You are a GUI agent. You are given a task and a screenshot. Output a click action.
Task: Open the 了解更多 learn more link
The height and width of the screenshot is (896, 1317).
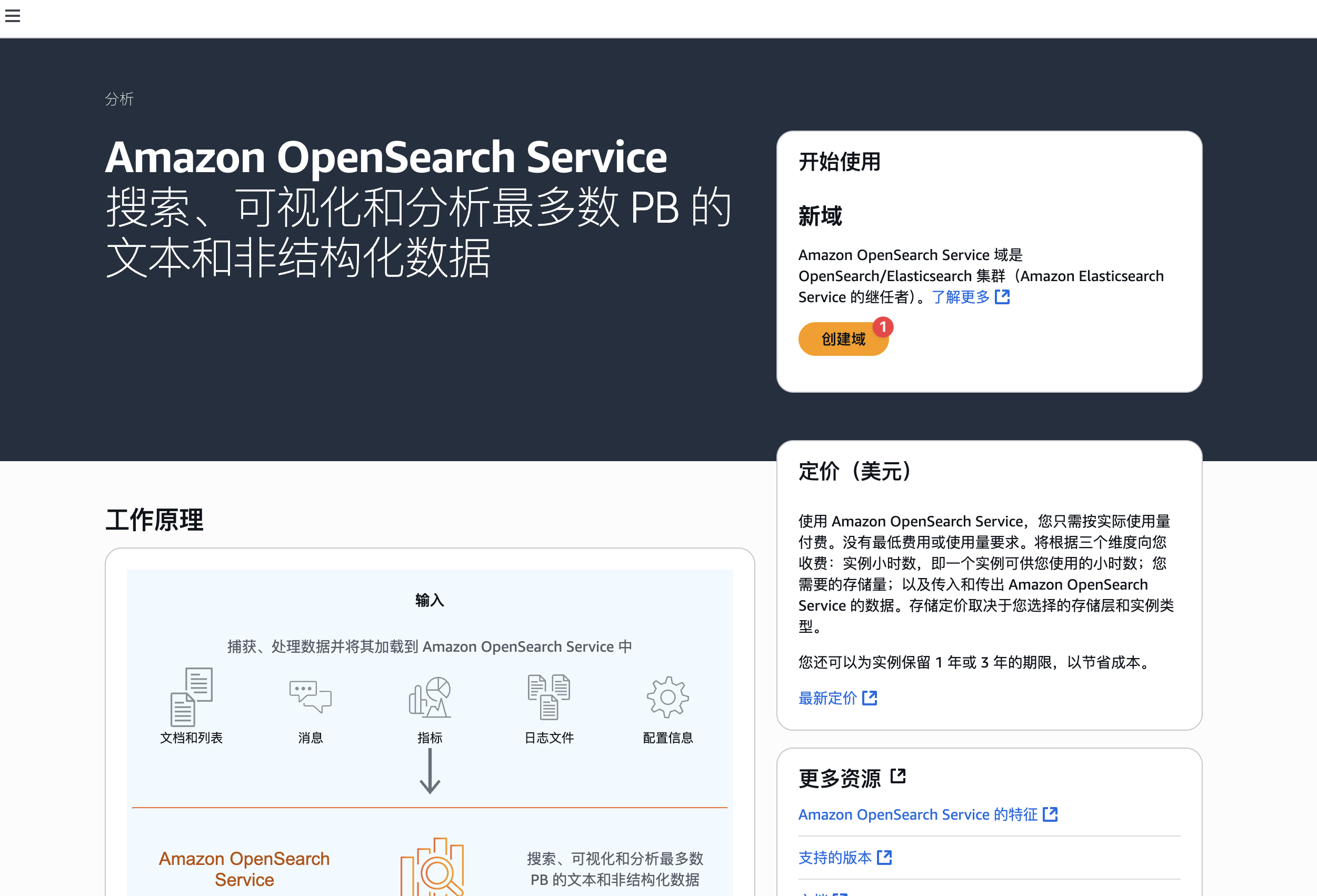pos(960,297)
